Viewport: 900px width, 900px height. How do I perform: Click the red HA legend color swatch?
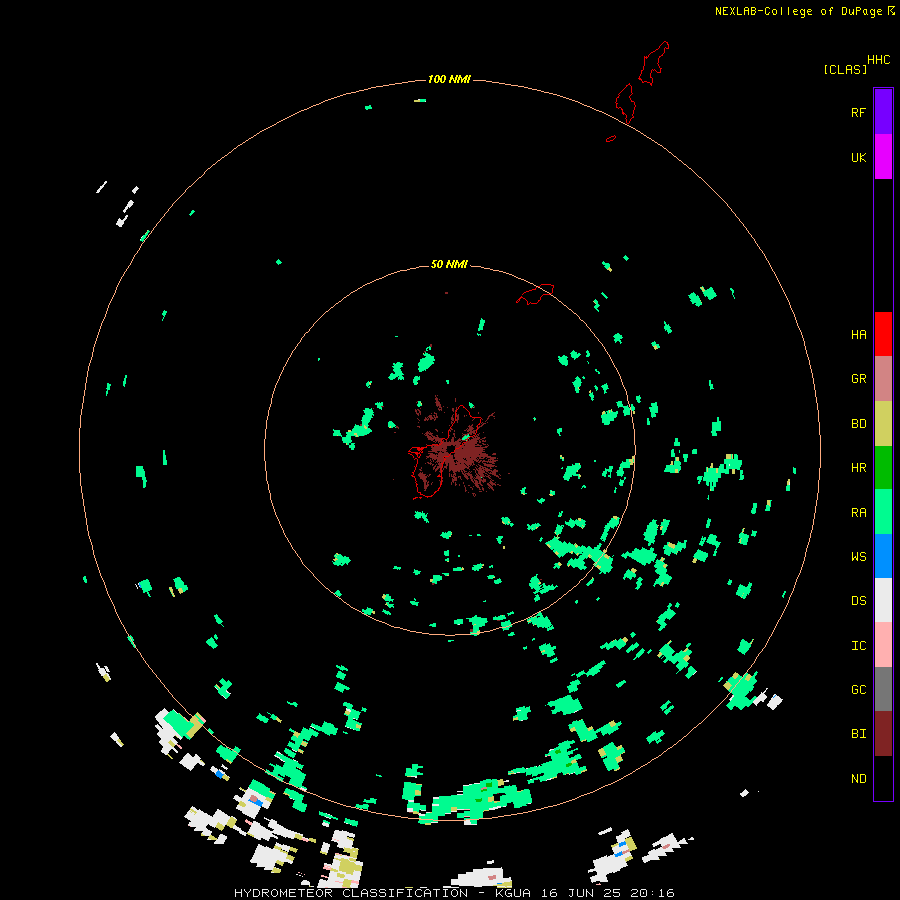pyautogui.click(x=883, y=334)
